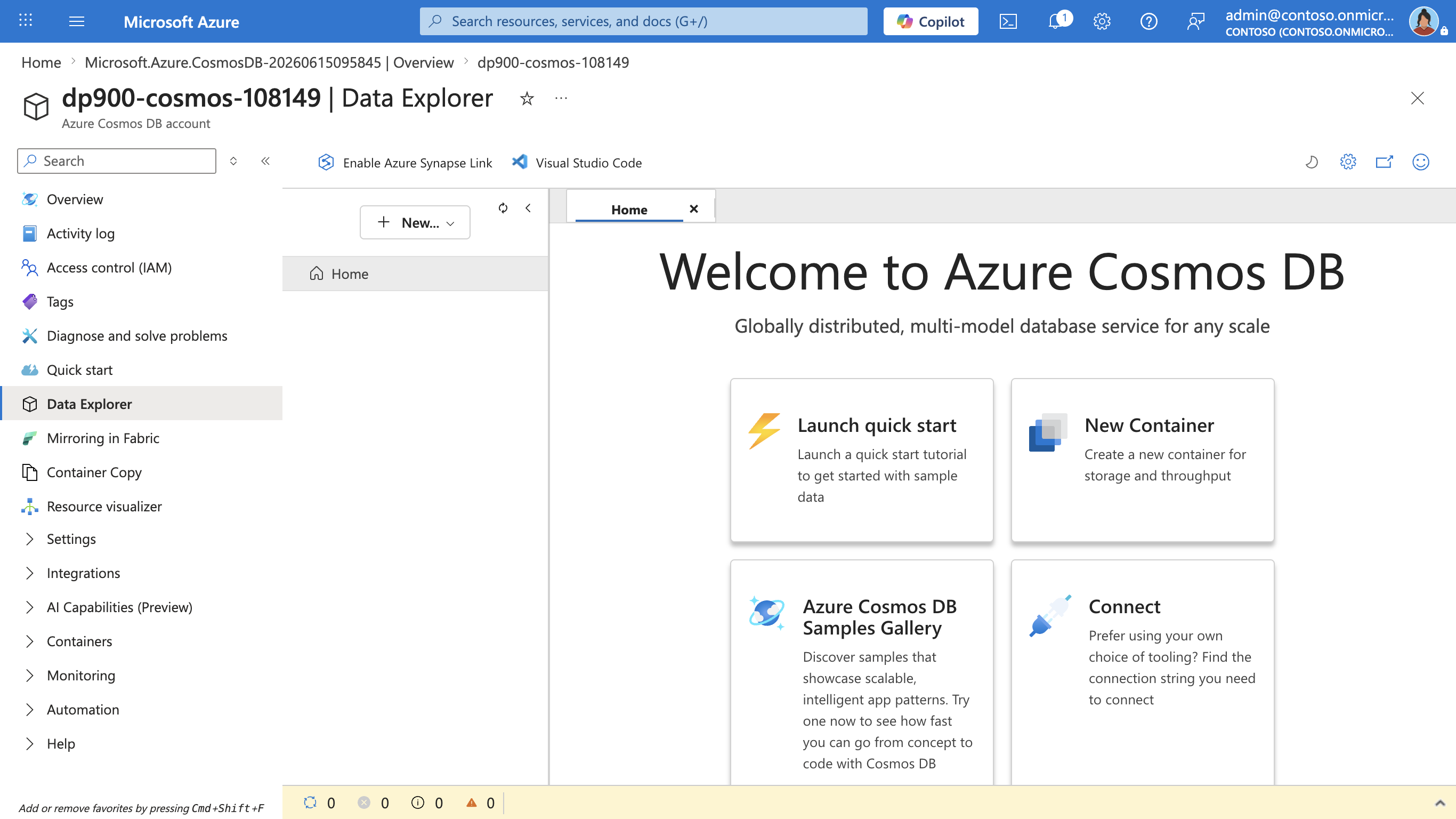Toggle expand/collapse all menu groups arrows
The width and height of the screenshot is (1456, 819).
tap(233, 161)
